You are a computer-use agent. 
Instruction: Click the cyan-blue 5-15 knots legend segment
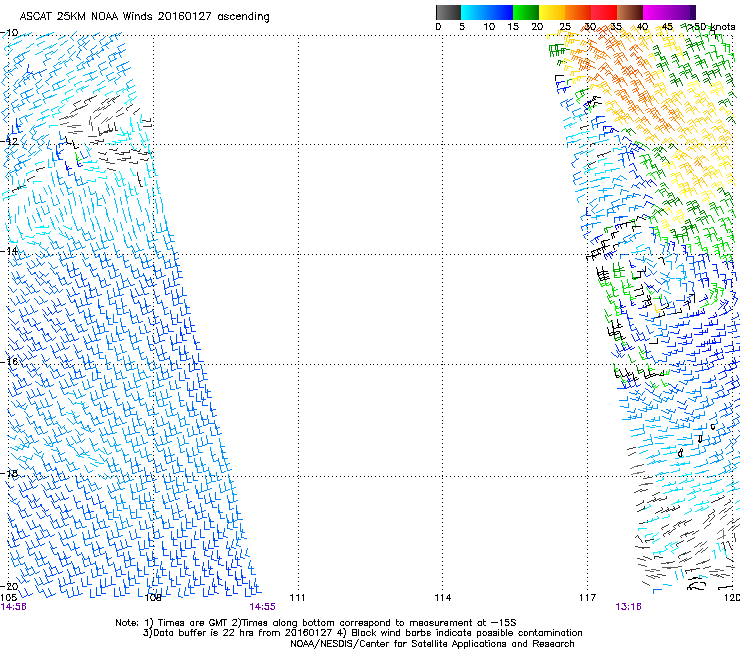(487, 12)
